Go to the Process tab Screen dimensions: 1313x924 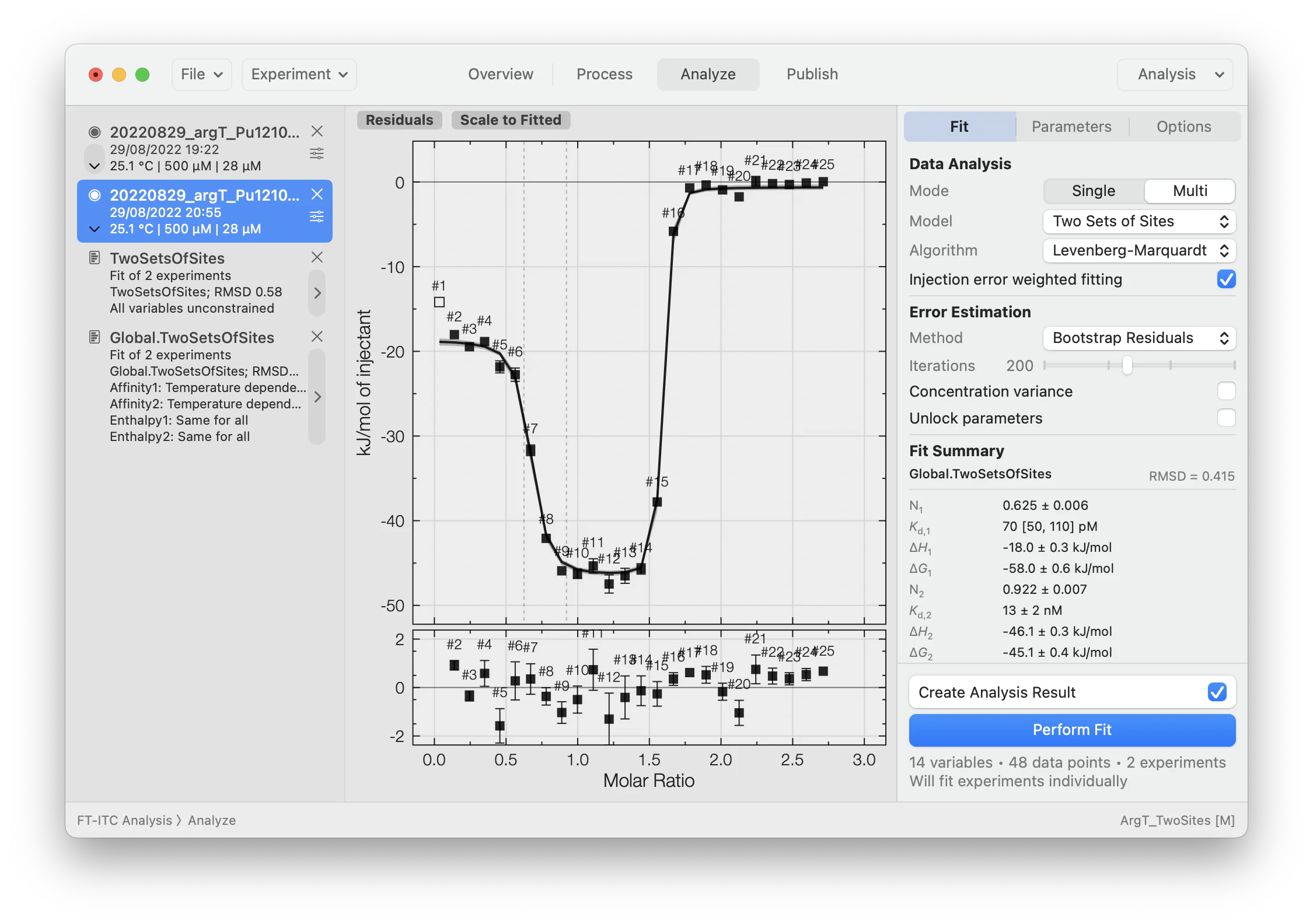click(605, 75)
